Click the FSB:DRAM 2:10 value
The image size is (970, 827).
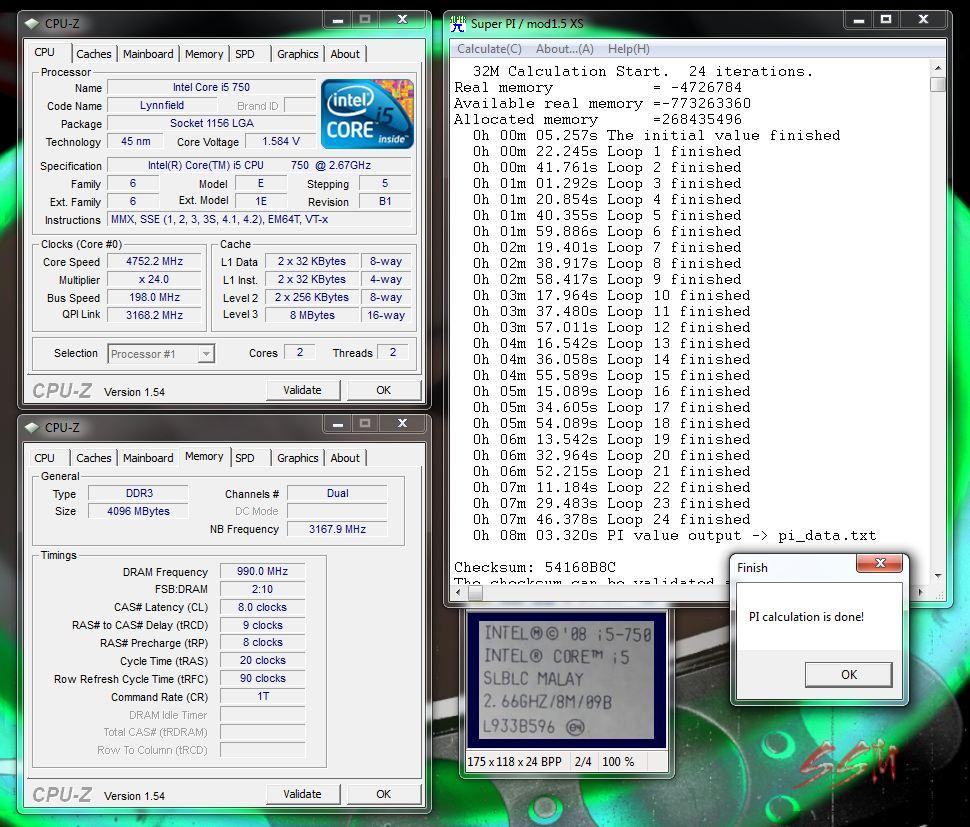[x=262, y=589]
